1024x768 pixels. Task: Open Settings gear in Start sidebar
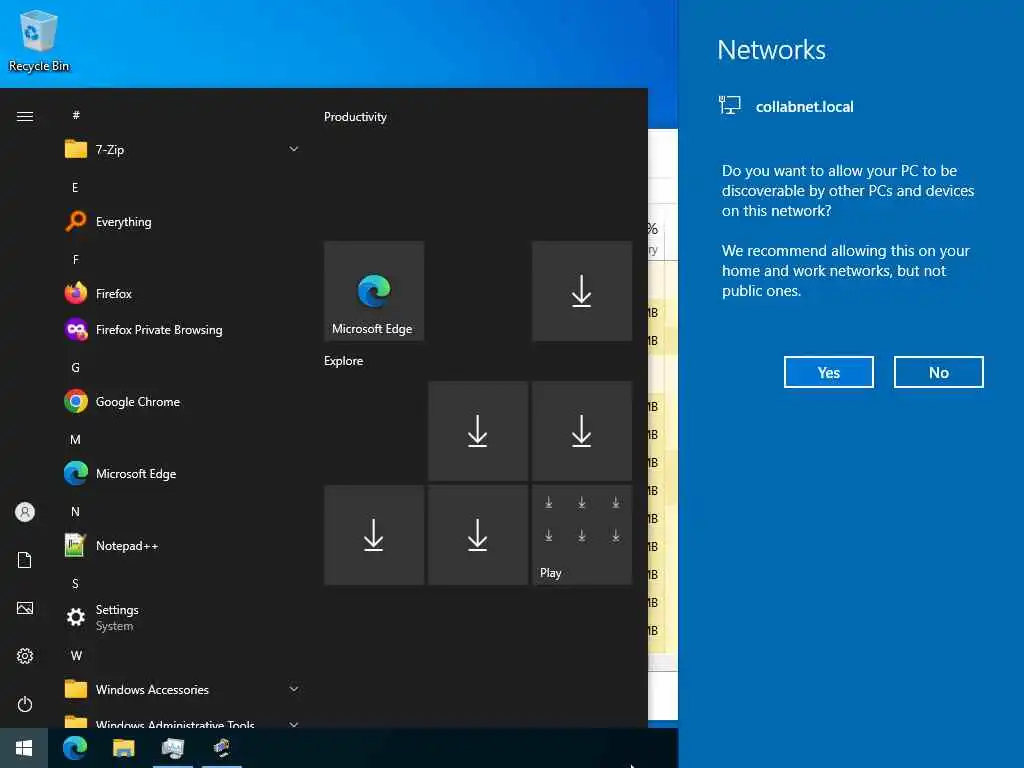(25, 656)
